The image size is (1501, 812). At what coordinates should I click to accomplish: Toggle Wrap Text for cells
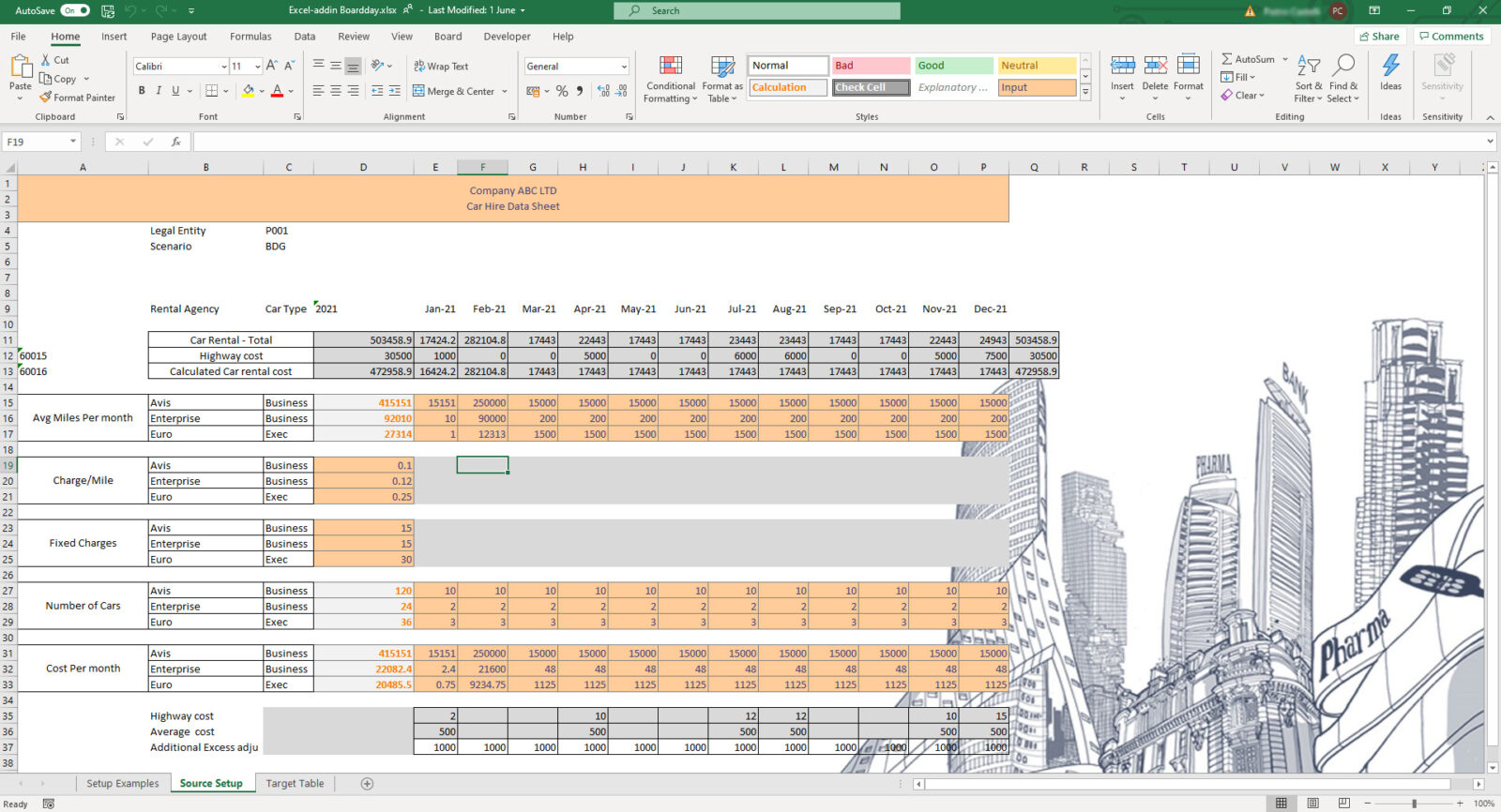(441, 67)
